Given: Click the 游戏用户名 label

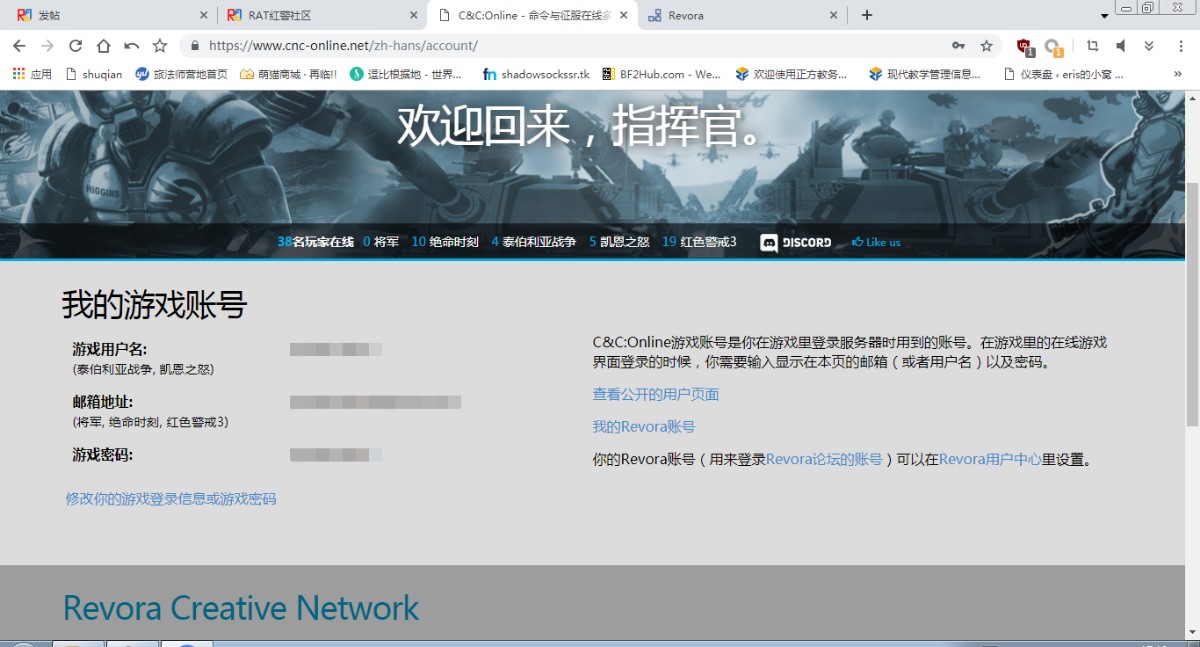Looking at the screenshot, I should pos(110,349).
